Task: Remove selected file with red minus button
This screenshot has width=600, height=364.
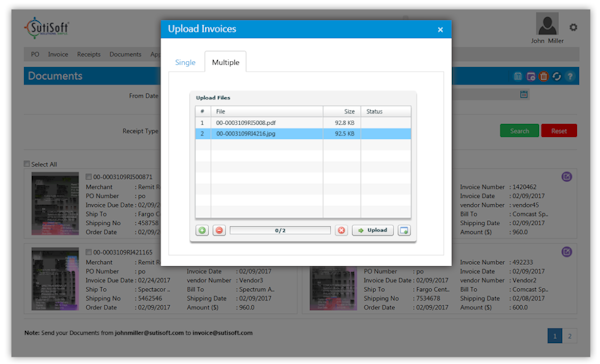Action: [219, 230]
